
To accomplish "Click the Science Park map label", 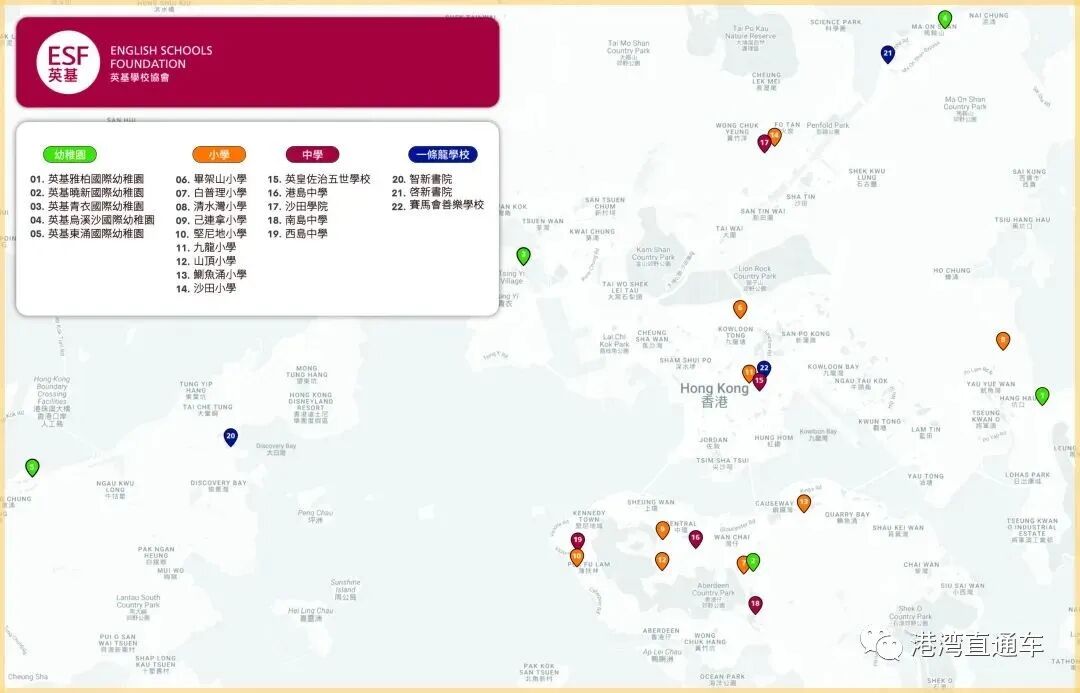I will coord(835,25).
